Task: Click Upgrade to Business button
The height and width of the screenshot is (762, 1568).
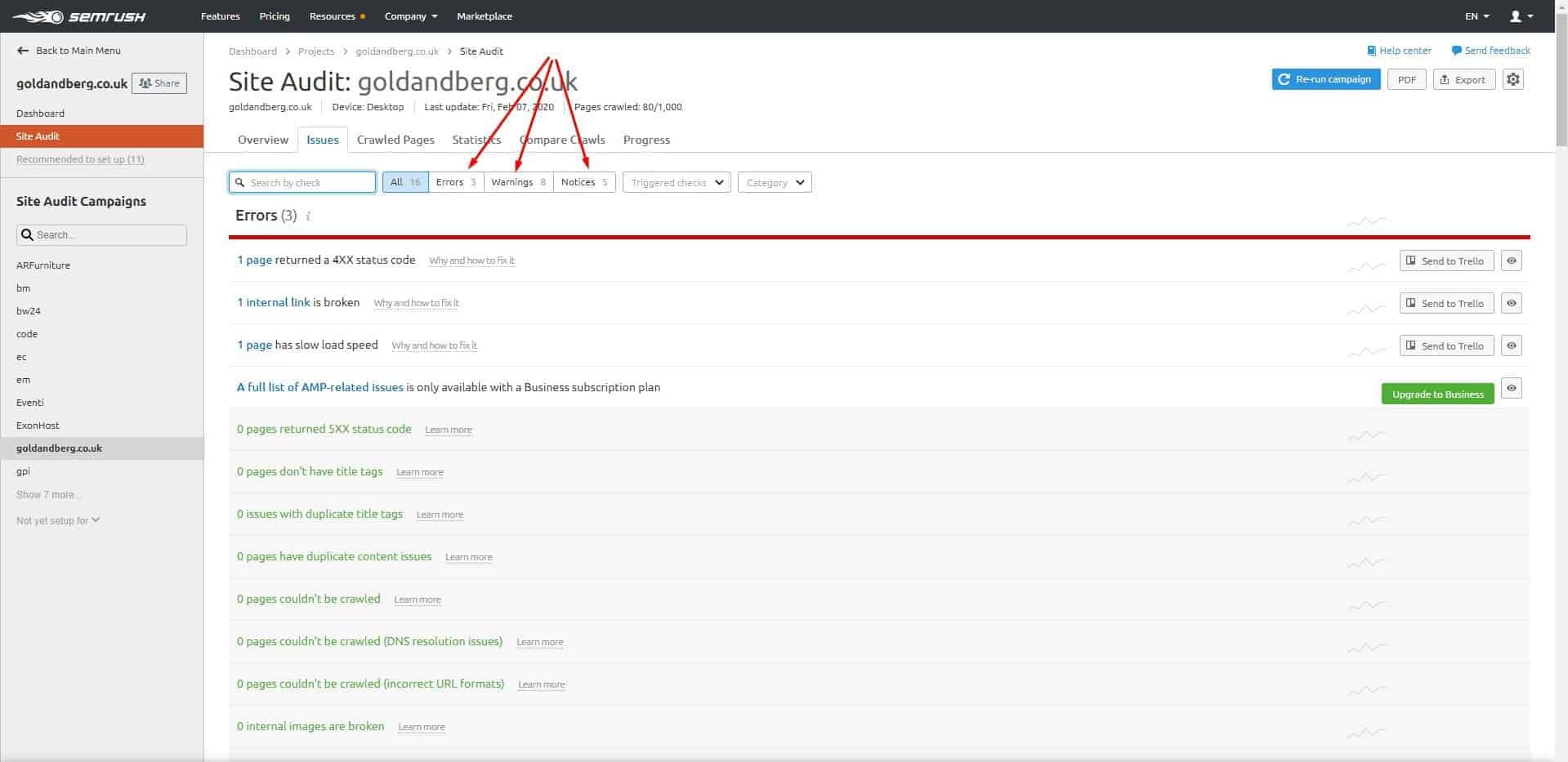Action: point(1438,394)
